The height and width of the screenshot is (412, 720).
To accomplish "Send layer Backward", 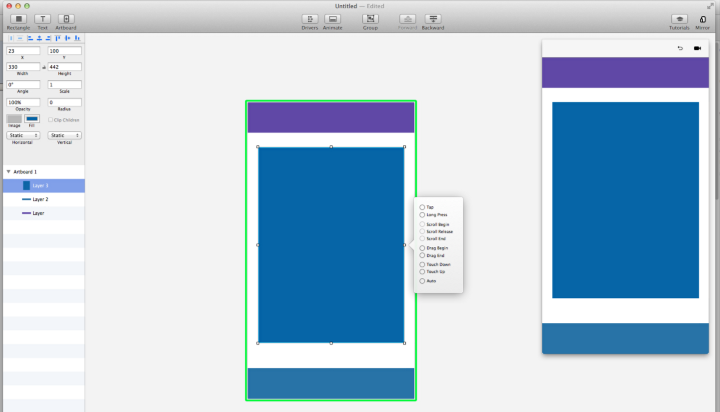I will click(x=433, y=19).
